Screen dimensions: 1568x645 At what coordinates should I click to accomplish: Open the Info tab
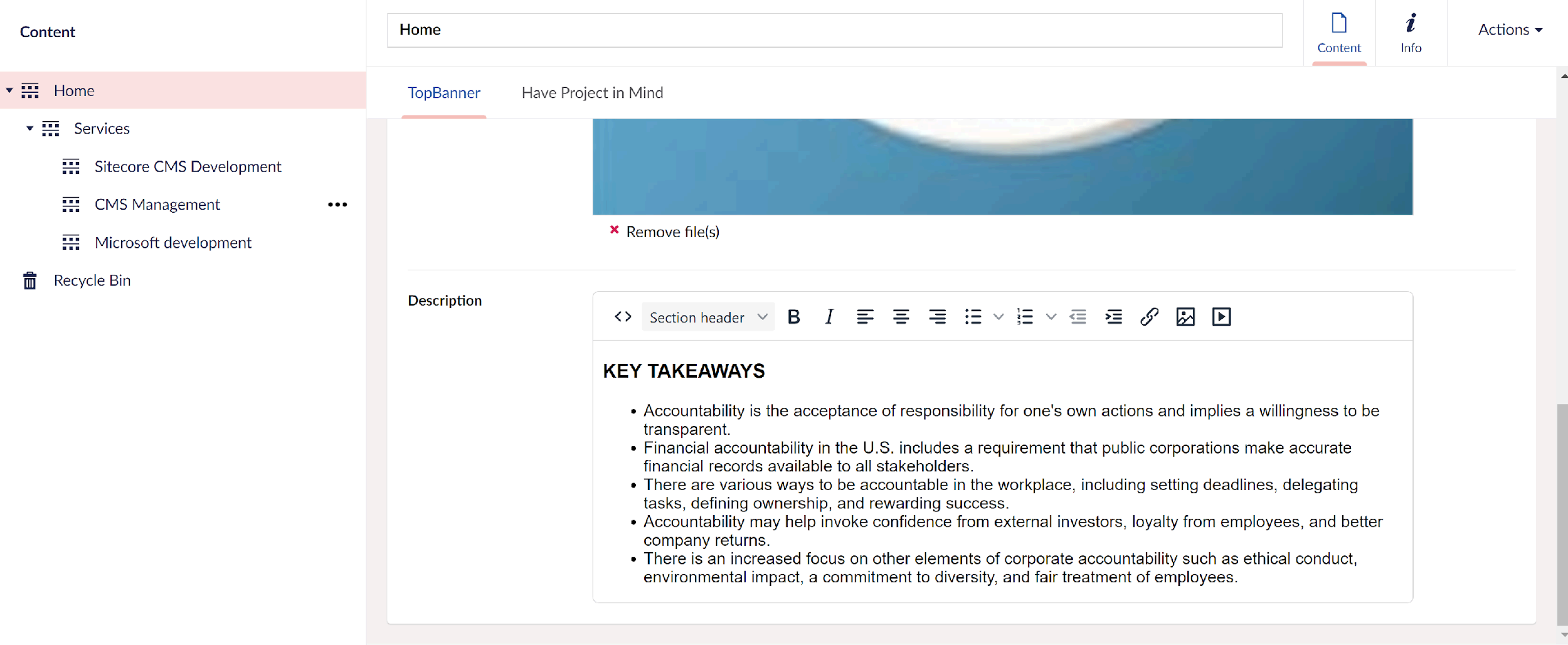tap(1411, 33)
